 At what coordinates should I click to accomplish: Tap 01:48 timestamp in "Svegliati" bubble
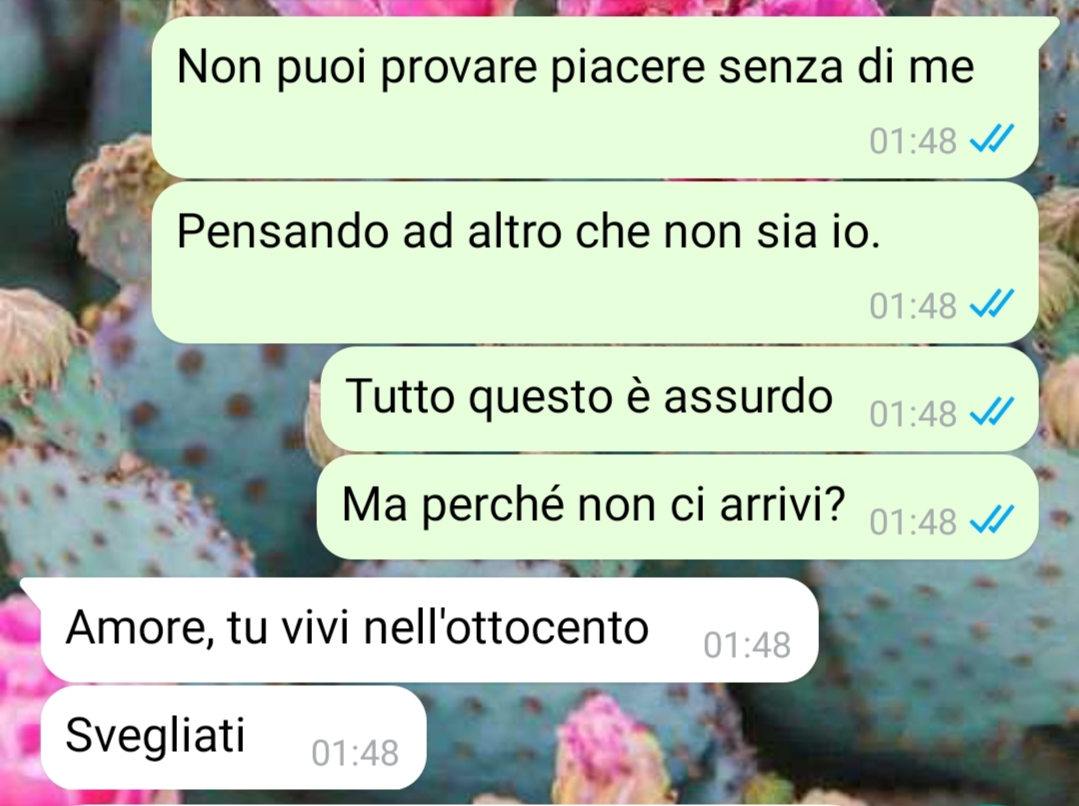click(354, 752)
